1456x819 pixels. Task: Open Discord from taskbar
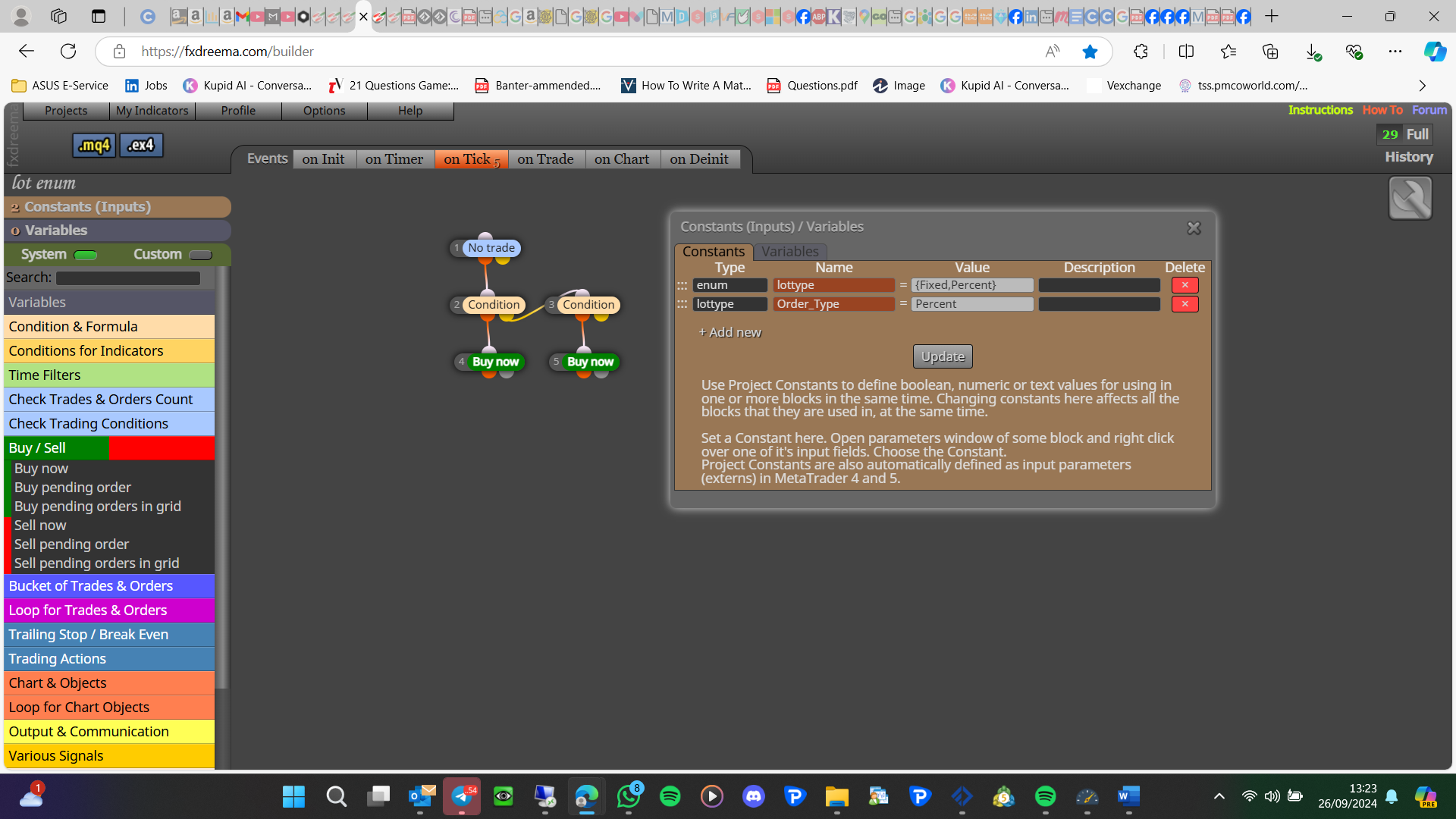coord(753,796)
